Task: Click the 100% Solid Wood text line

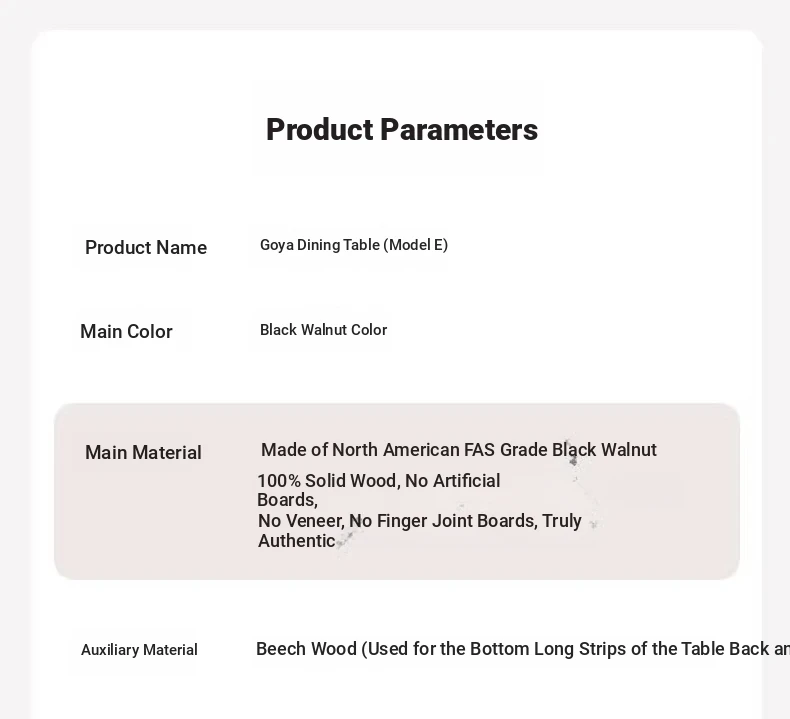Action: pyautogui.click(x=379, y=481)
